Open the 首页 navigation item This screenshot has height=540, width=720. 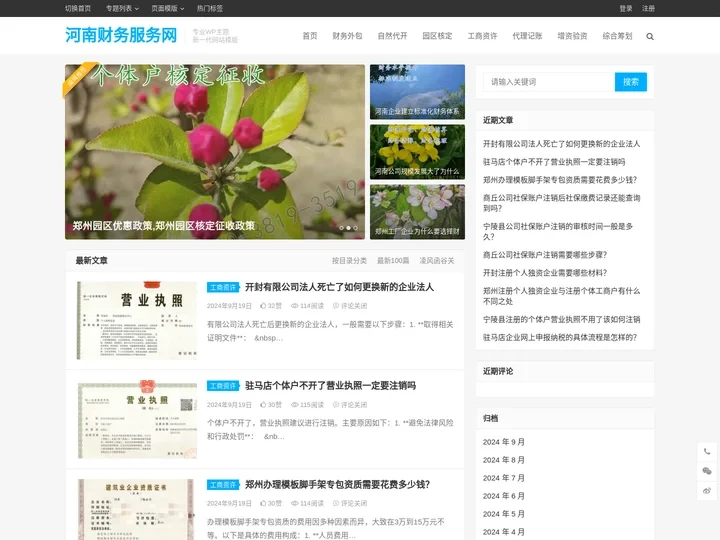(309, 36)
